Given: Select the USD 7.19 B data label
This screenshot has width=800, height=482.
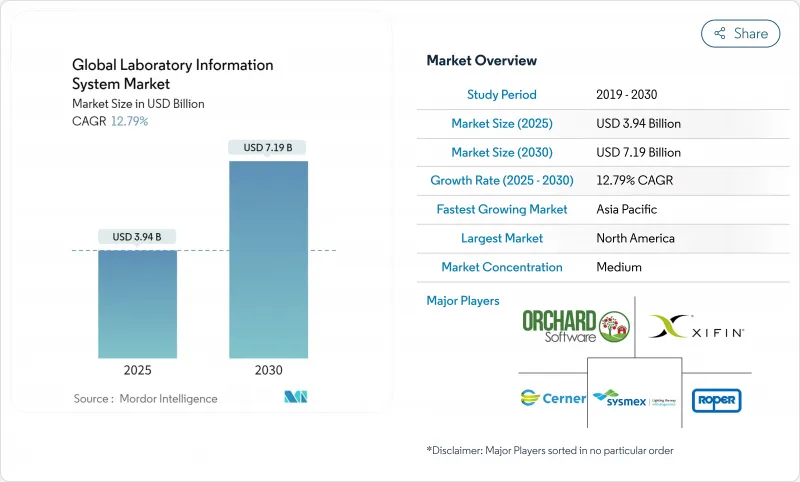Looking at the screenshot, I should tap(268, 148).
